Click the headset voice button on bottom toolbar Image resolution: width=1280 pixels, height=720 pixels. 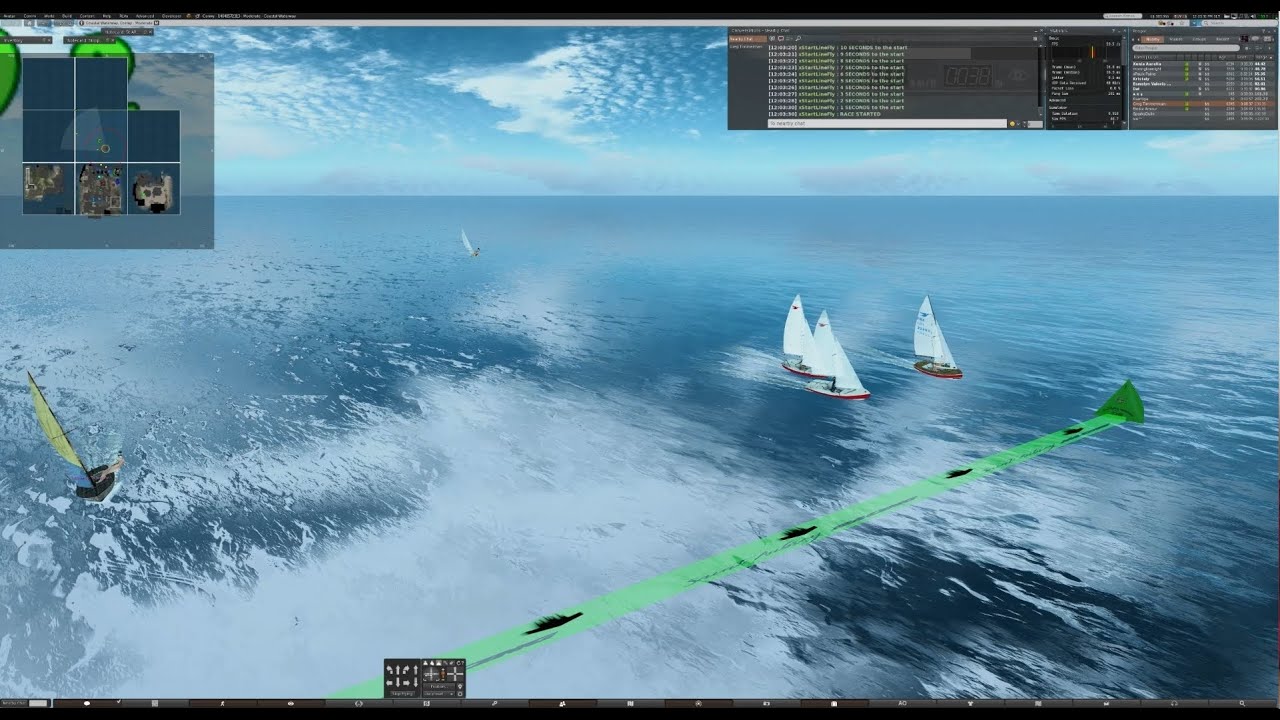[1174, 703]
